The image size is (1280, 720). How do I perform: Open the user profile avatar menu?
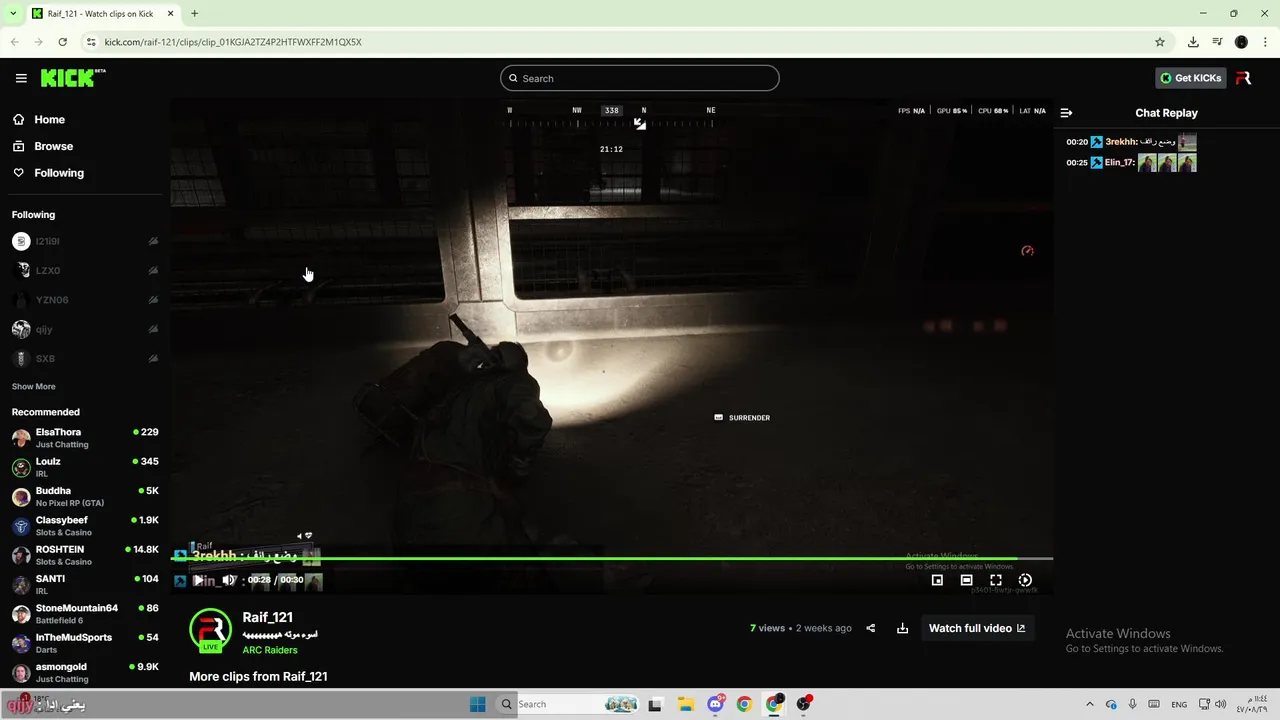[1243, 78]
